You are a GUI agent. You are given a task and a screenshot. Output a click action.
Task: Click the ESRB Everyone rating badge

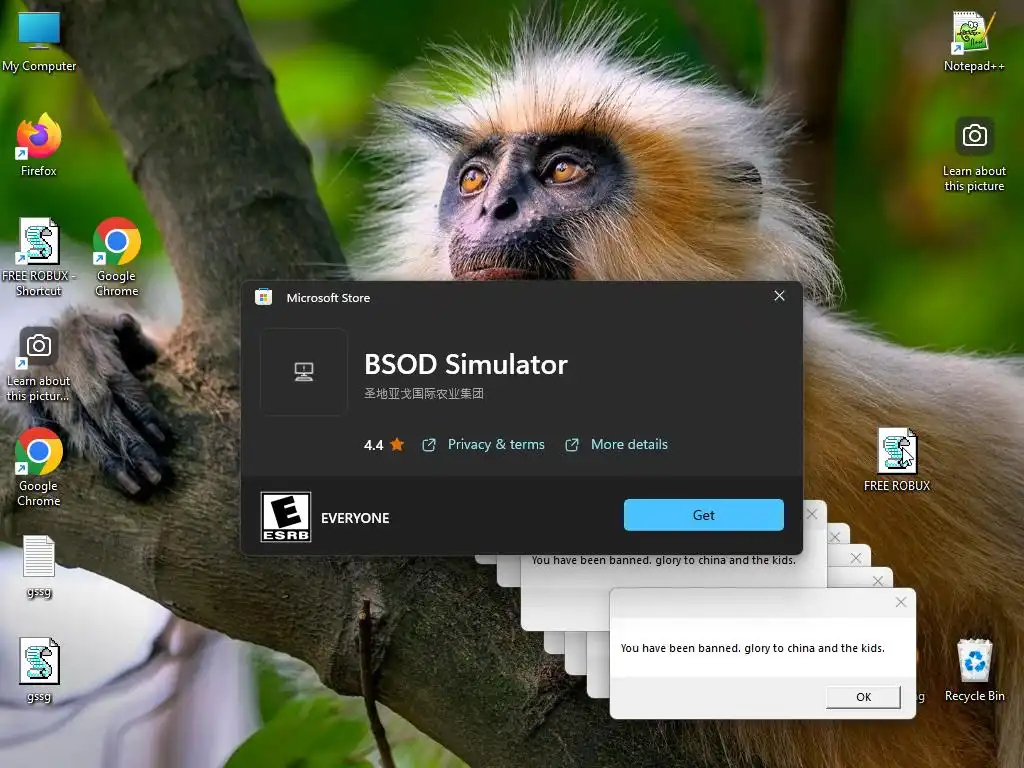click(286, 517)
